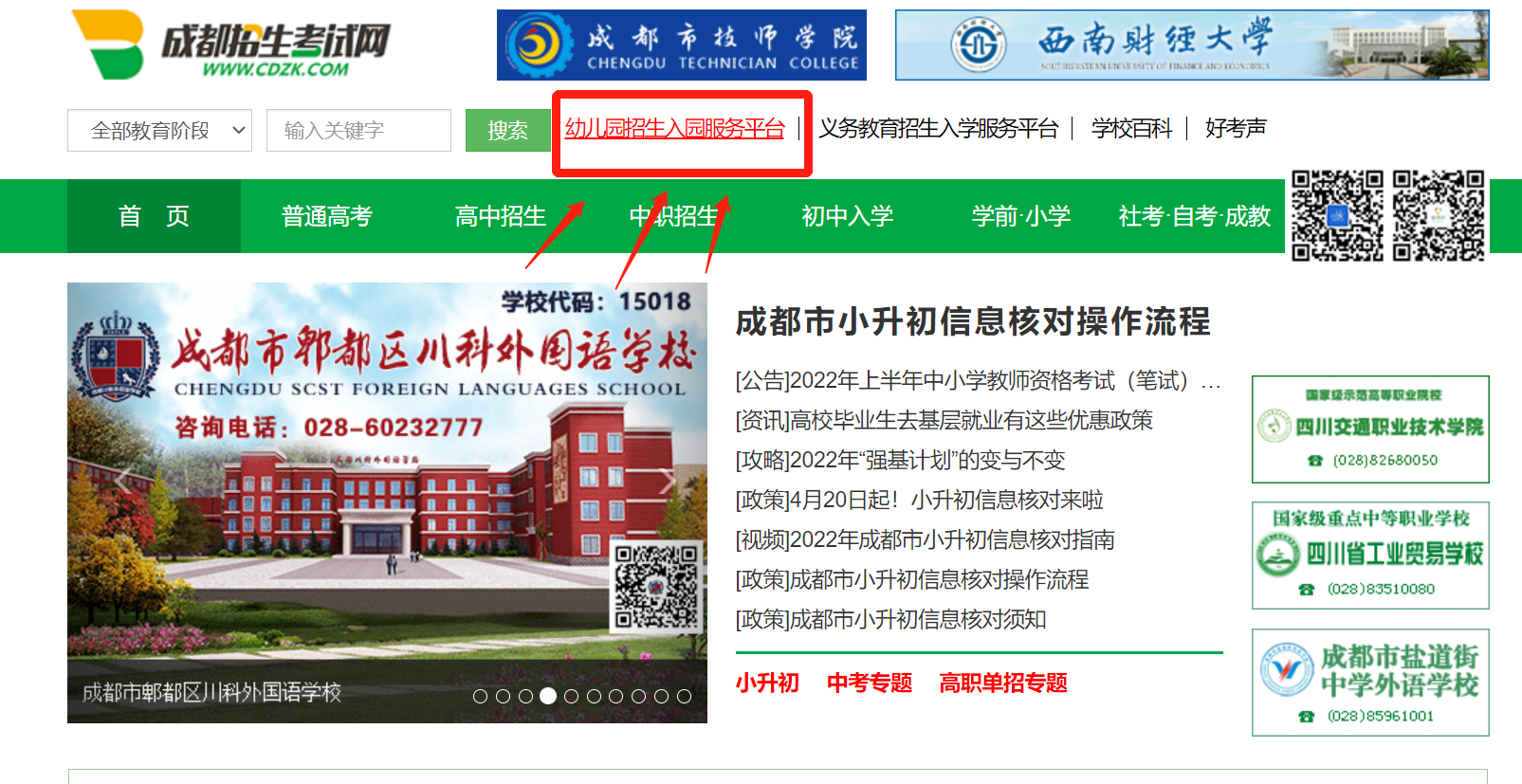Click 成都市郫都区川科外国语学校 carousel caption
1522x784 pixels.
[x=211, y=693]
